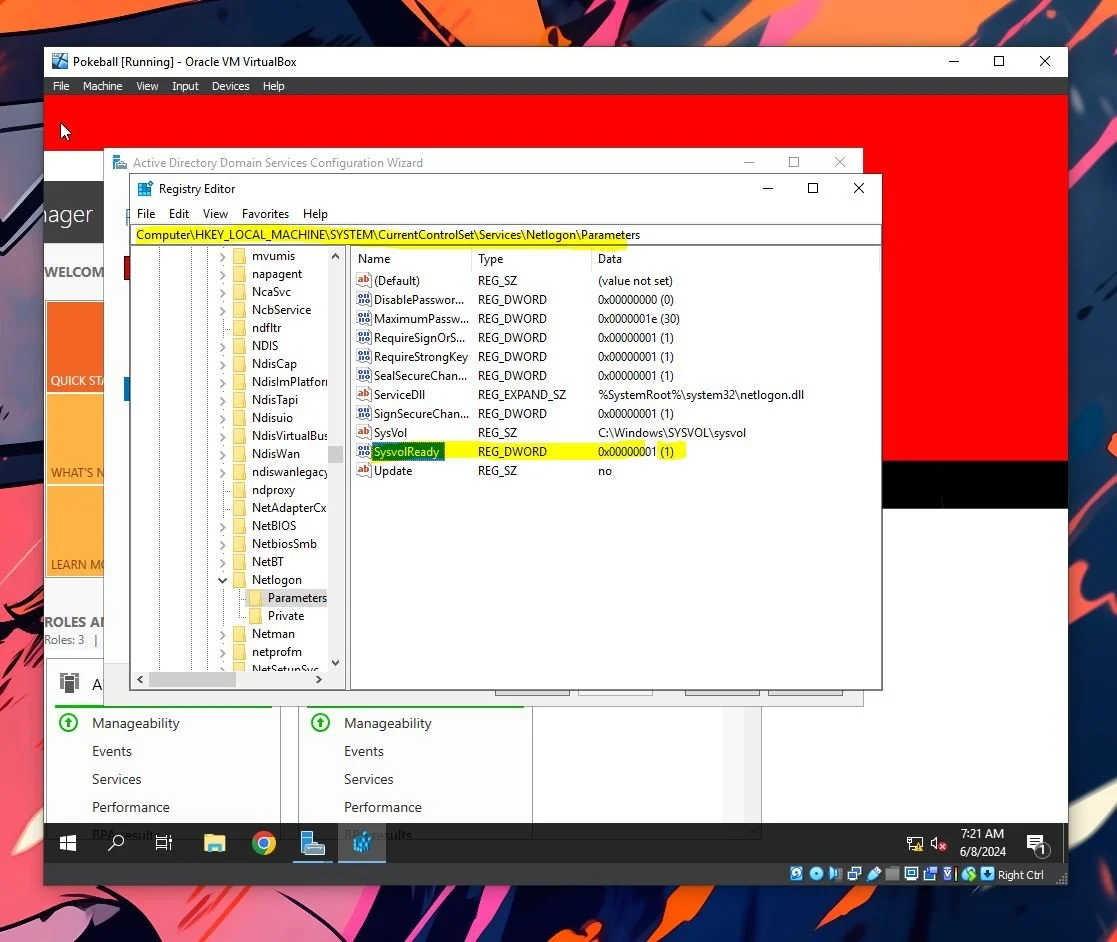Image resolution: width=1117 pixels, height=942 pixels.
Task: Open Manageability in left Server Manager tile
Action: [x=135, y=723]
